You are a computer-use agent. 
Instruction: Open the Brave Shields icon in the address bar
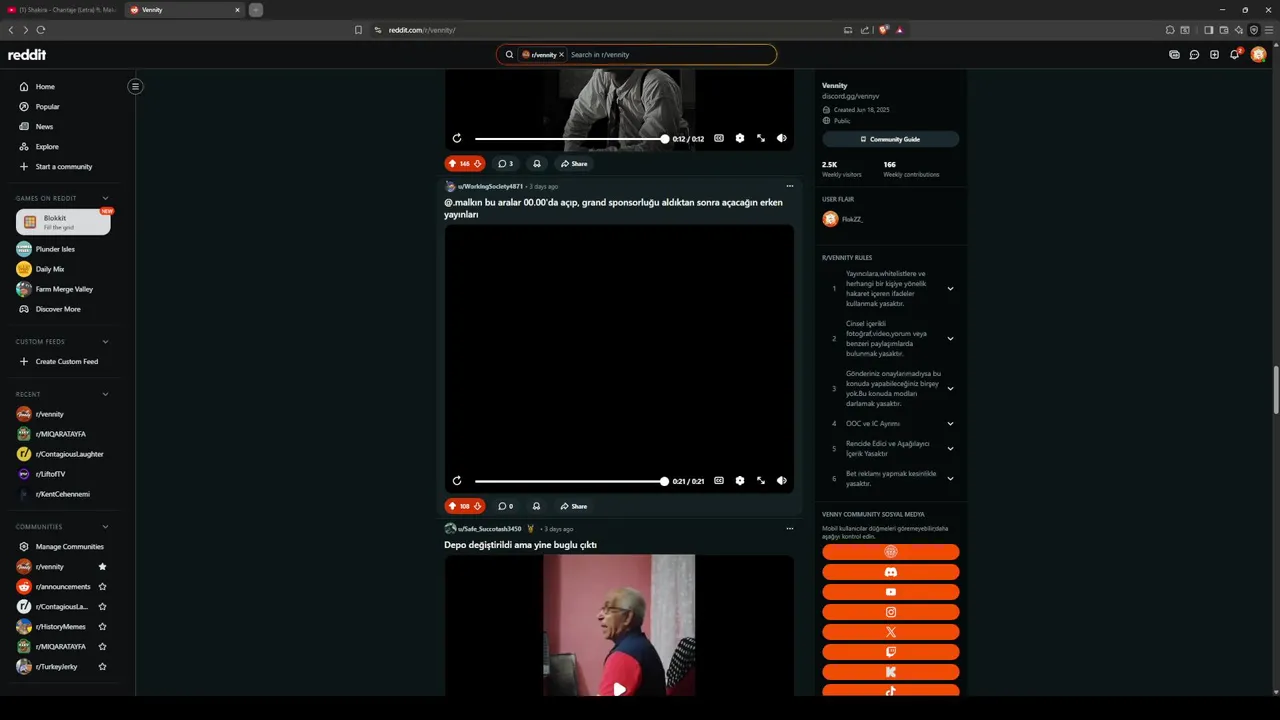coord(884,30)
